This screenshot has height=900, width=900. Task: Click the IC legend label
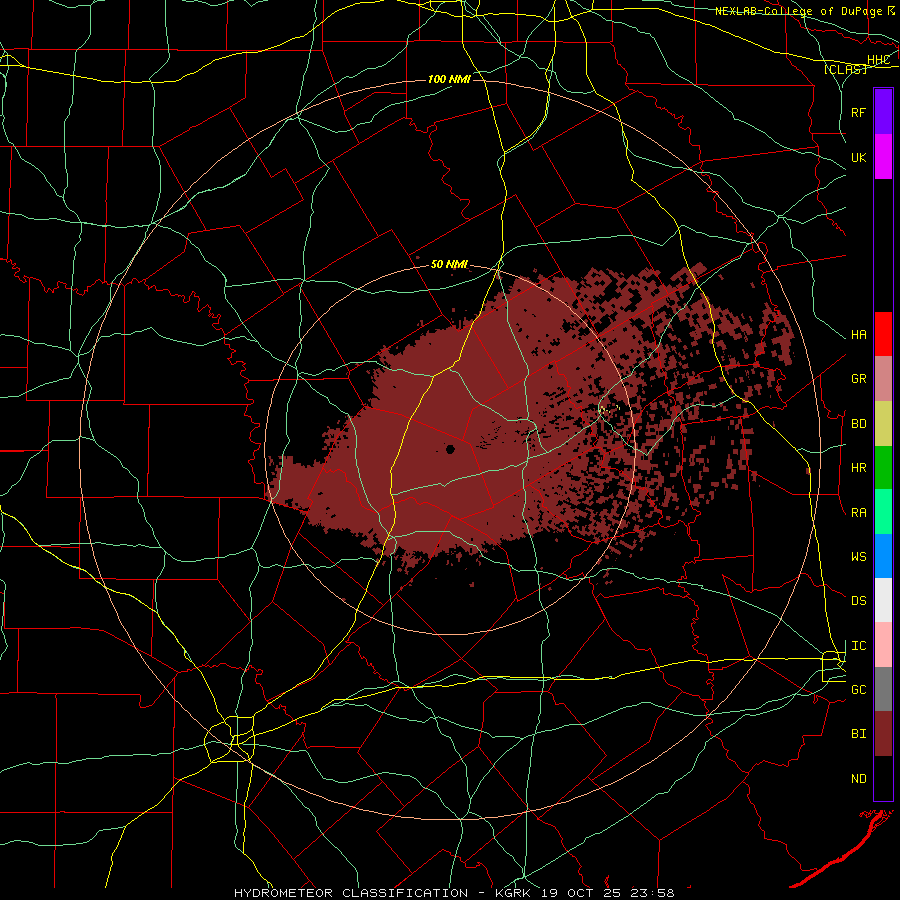859,646
